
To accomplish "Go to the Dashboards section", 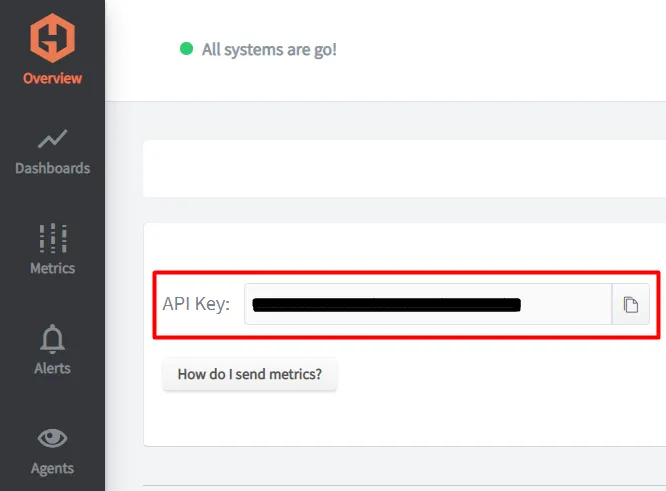I will (x=52, y=168).
